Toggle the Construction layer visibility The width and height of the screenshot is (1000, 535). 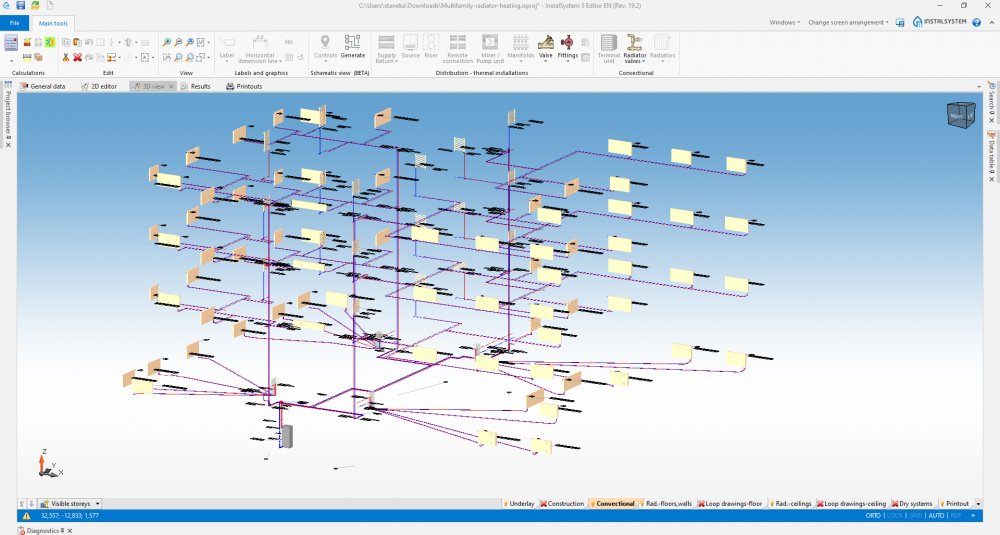[562, 504]
